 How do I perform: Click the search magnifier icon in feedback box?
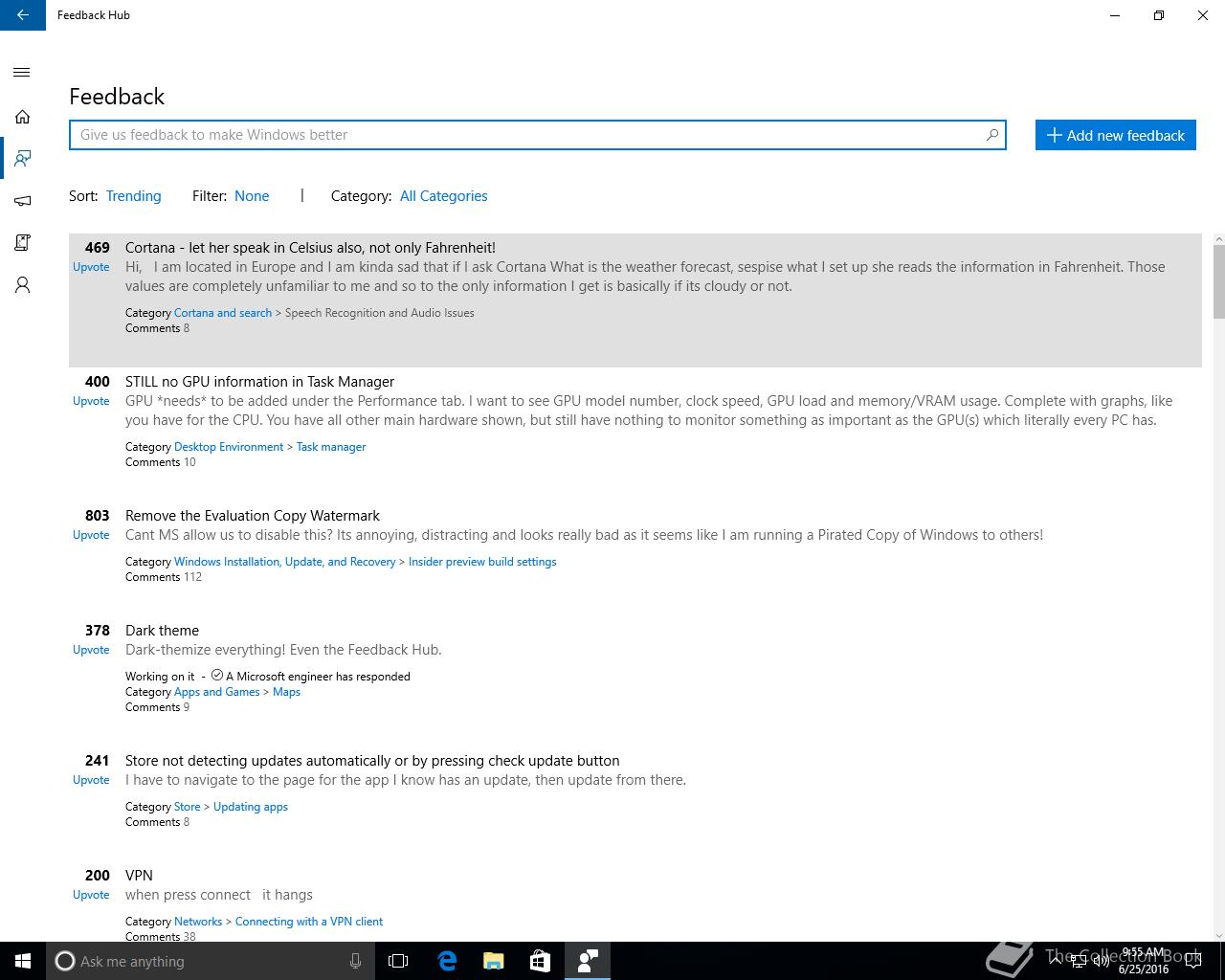992,135
